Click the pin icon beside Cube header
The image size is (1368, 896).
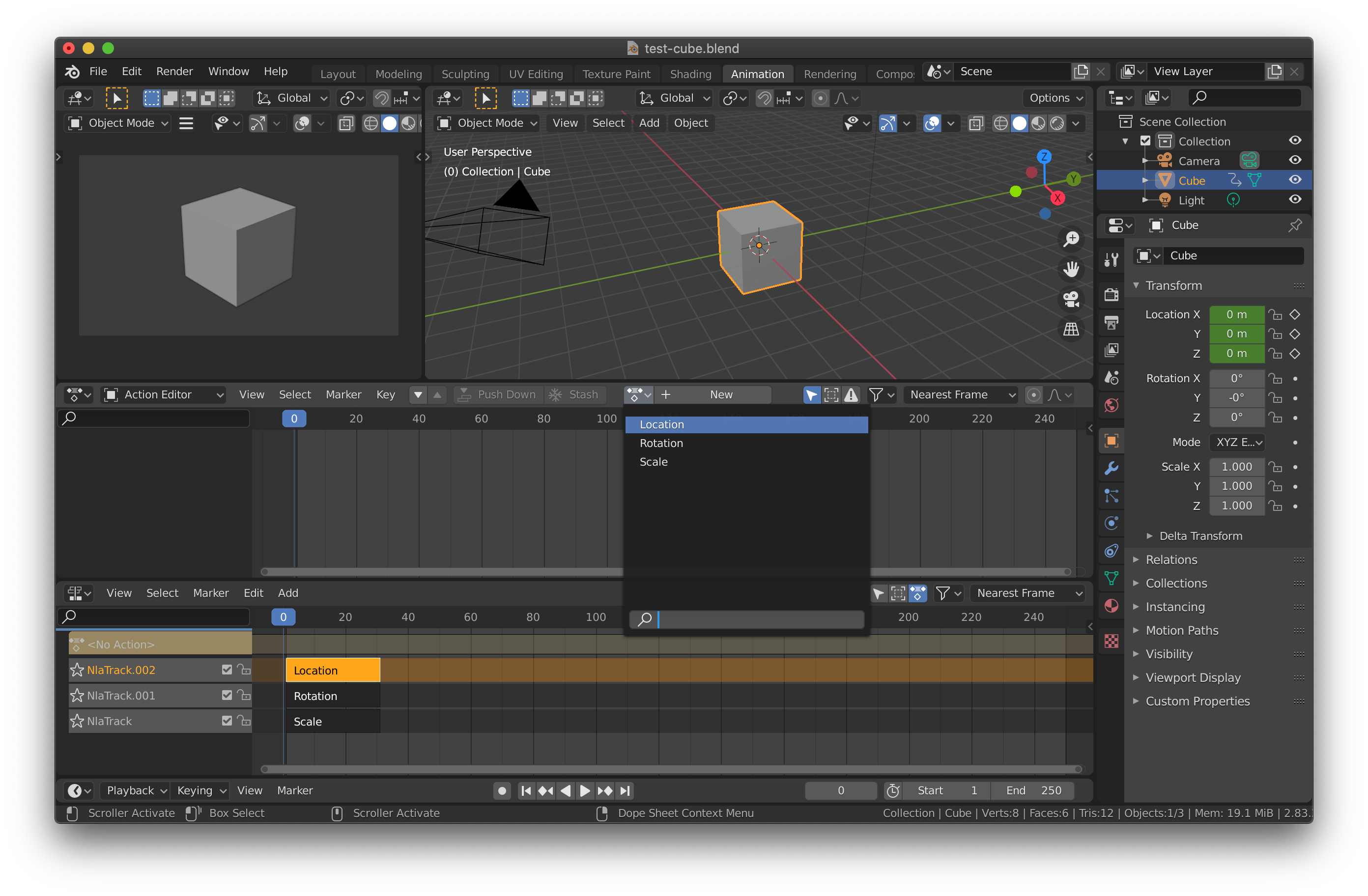1294,225
